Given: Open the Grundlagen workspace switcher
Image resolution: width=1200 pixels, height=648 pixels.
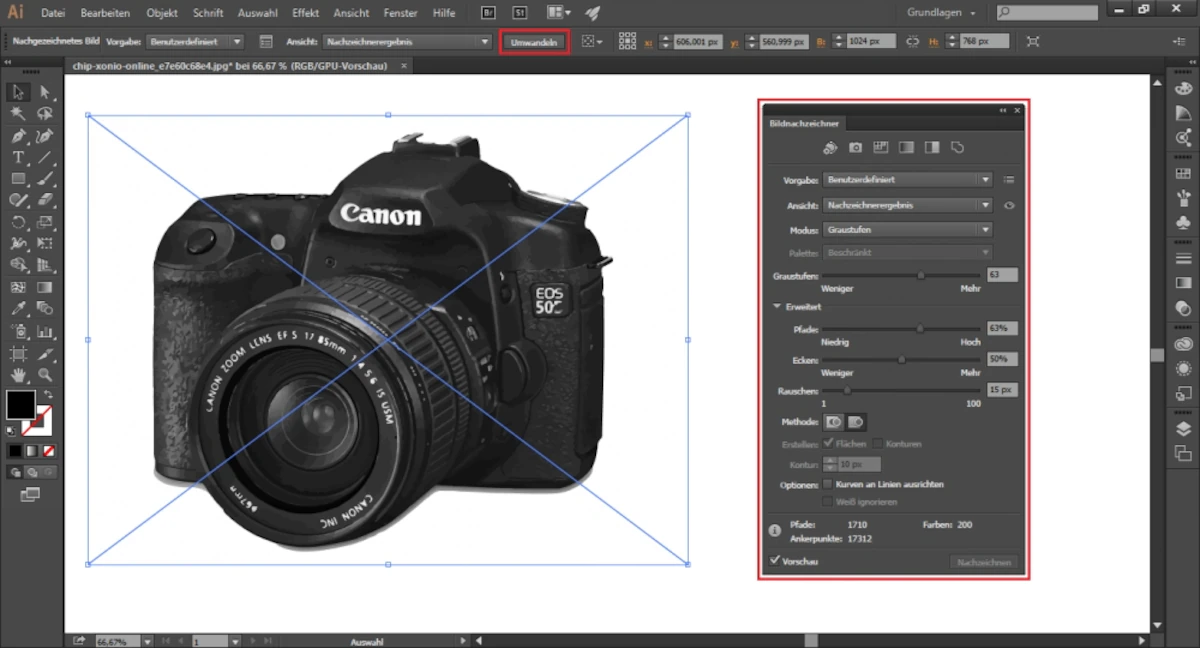Looking at the screenshot, I should point(941,13).
